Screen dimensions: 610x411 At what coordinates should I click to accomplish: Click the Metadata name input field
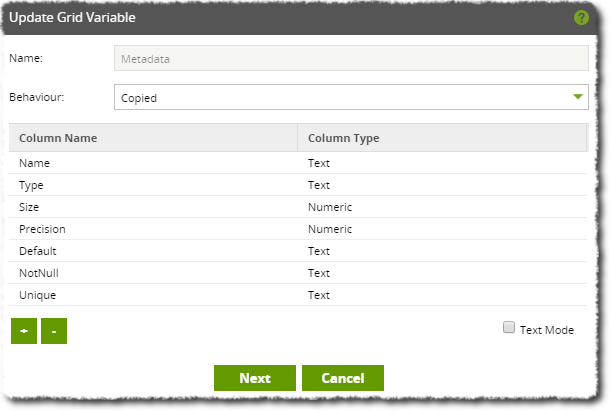[351, 58]
